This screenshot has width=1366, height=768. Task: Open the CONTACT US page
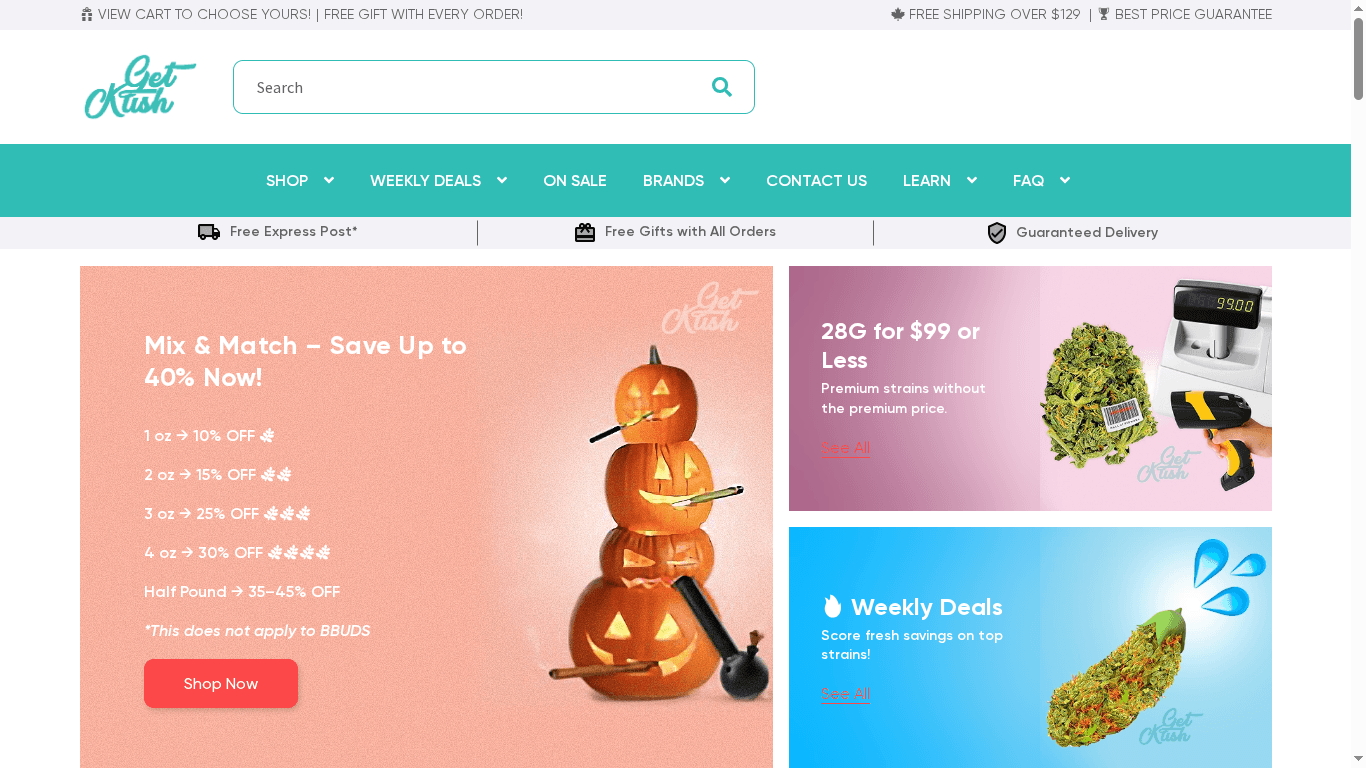click(816, 181)
